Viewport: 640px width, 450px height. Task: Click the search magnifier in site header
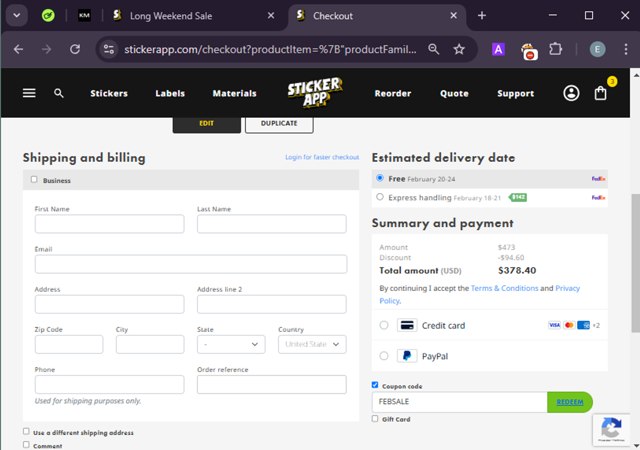59,93
